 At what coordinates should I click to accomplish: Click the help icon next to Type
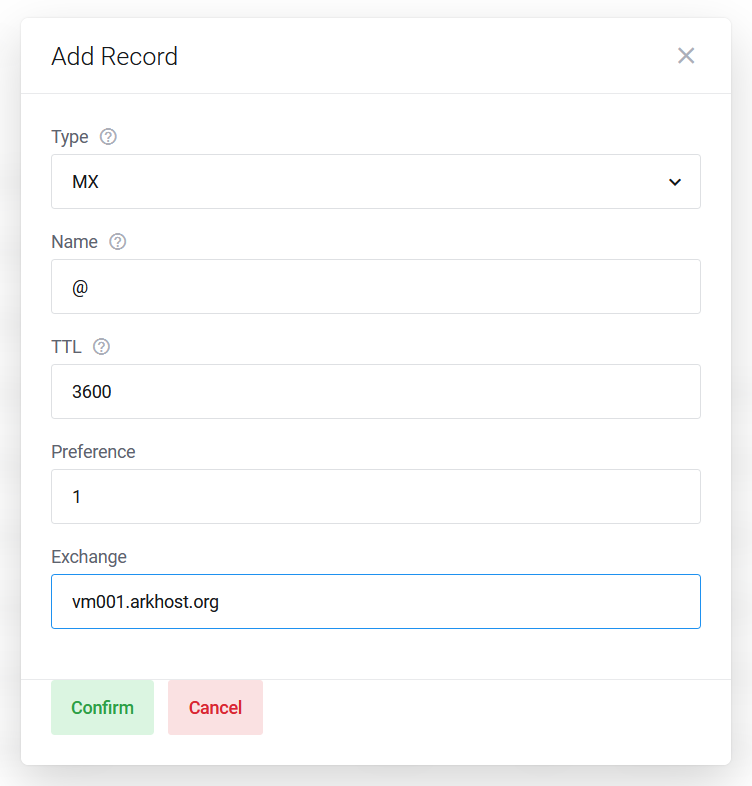[108, 137]
